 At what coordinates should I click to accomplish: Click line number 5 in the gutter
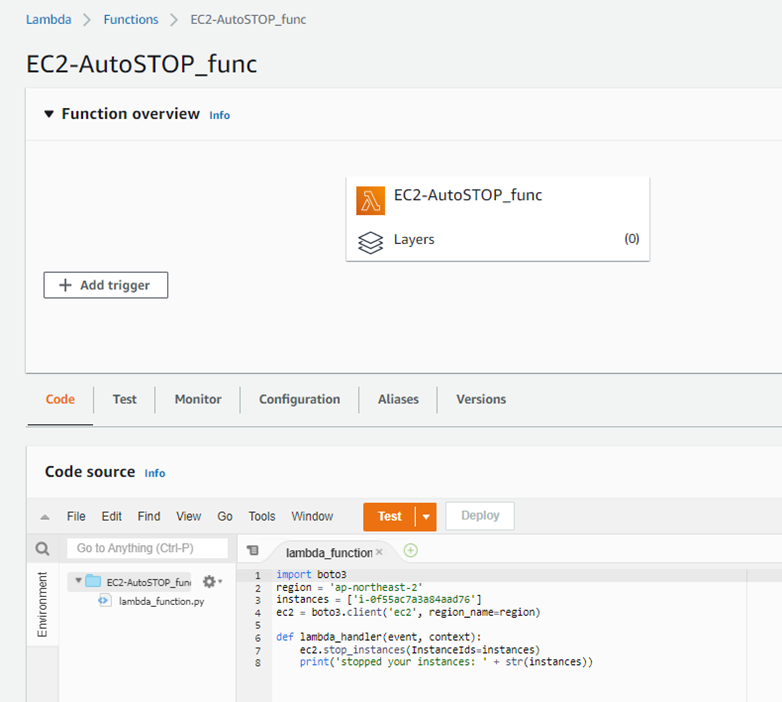pyautogui.click(x=257, y=625)
